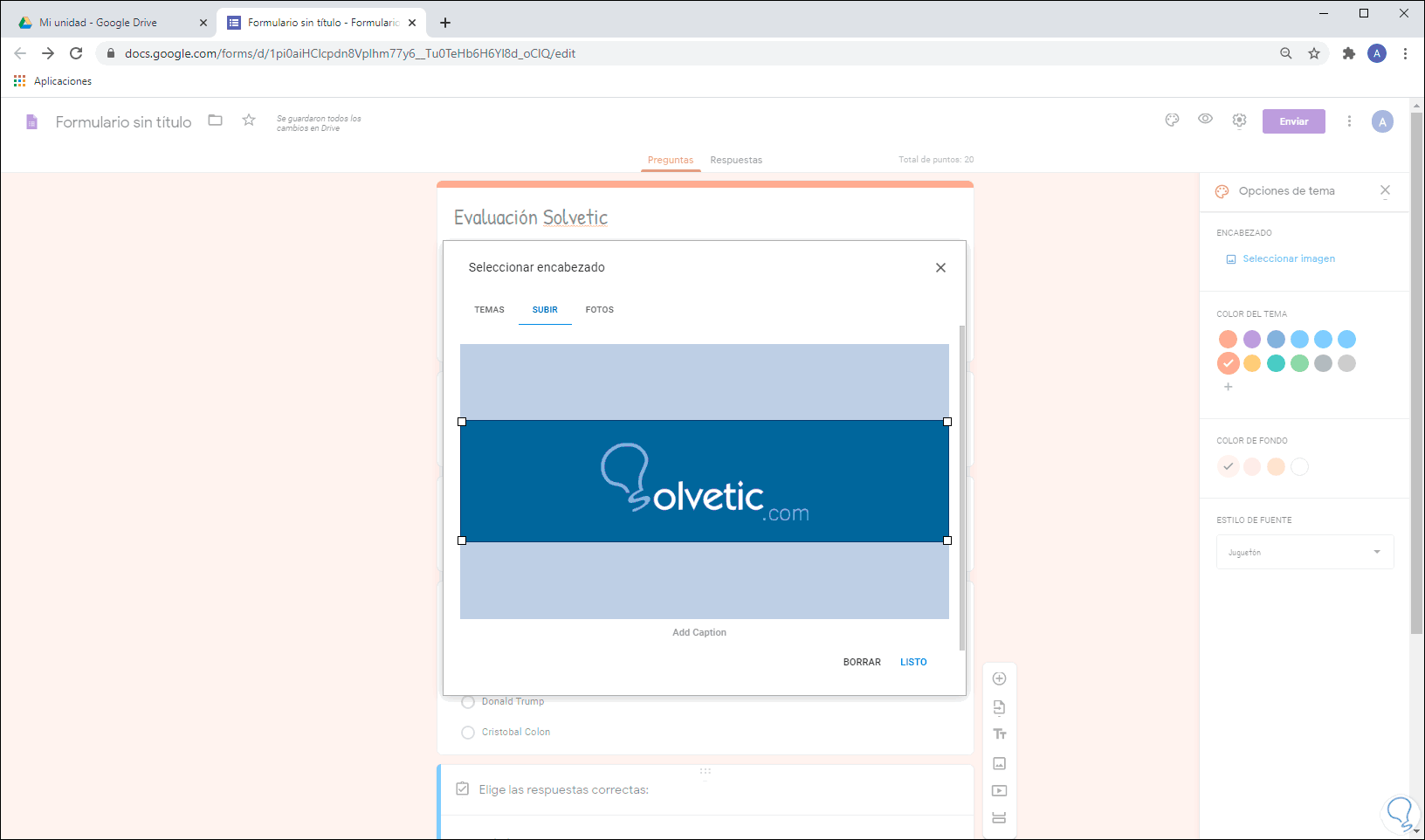
Task: Open the theme customization palette icon
Action: pyautogui.click(x=1172, y=120)
